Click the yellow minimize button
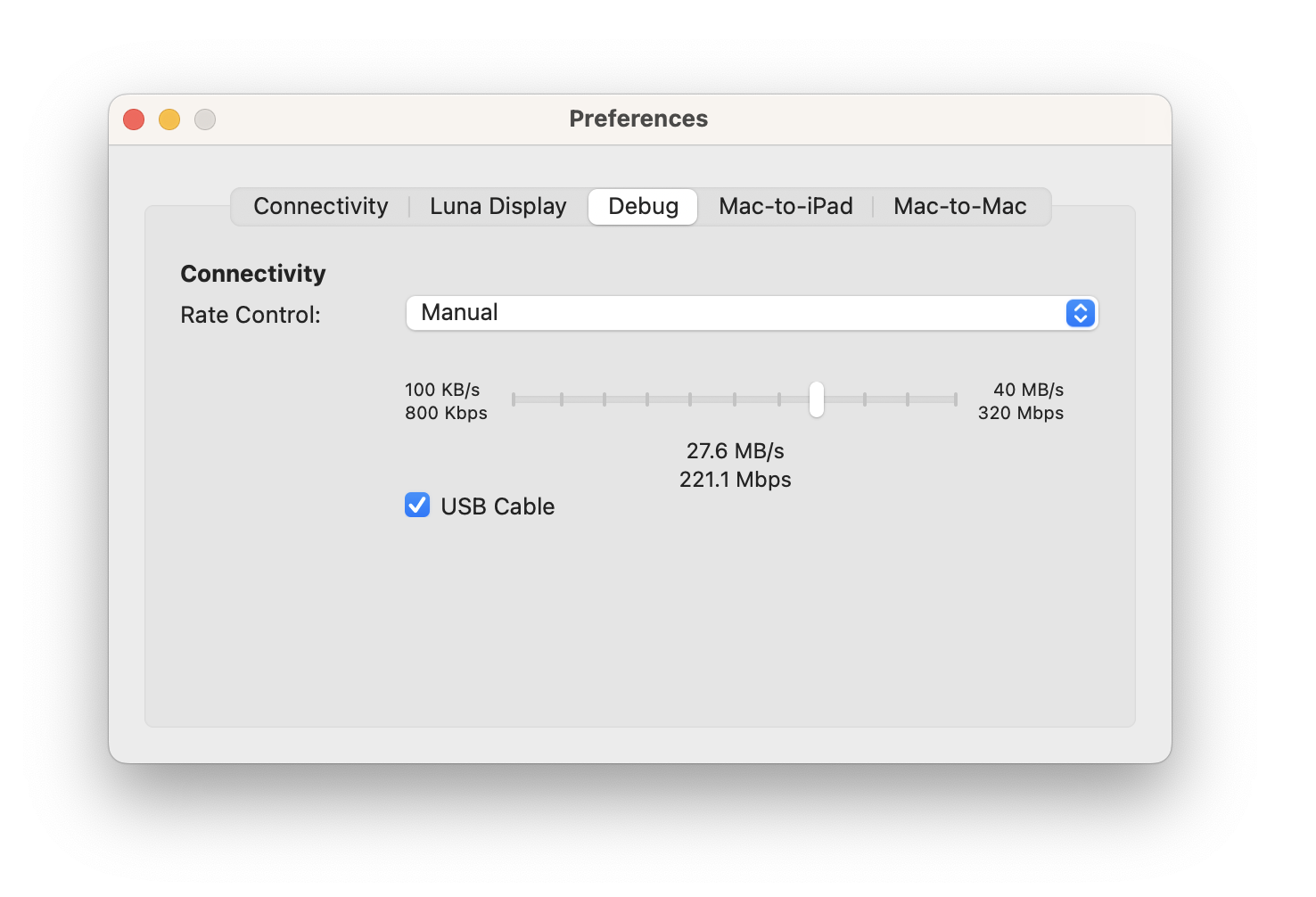The height and width of the screenshot is (897, 1316). (x=169, y=119)
